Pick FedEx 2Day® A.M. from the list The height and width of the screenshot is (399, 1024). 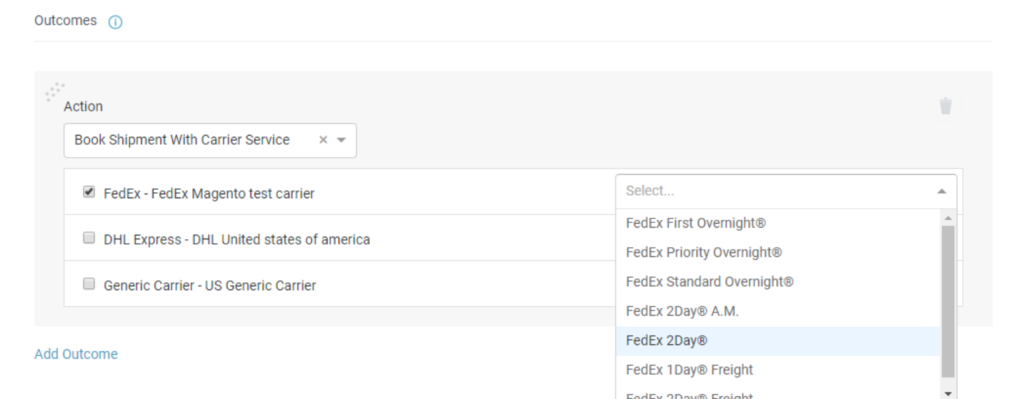(778, 311)
